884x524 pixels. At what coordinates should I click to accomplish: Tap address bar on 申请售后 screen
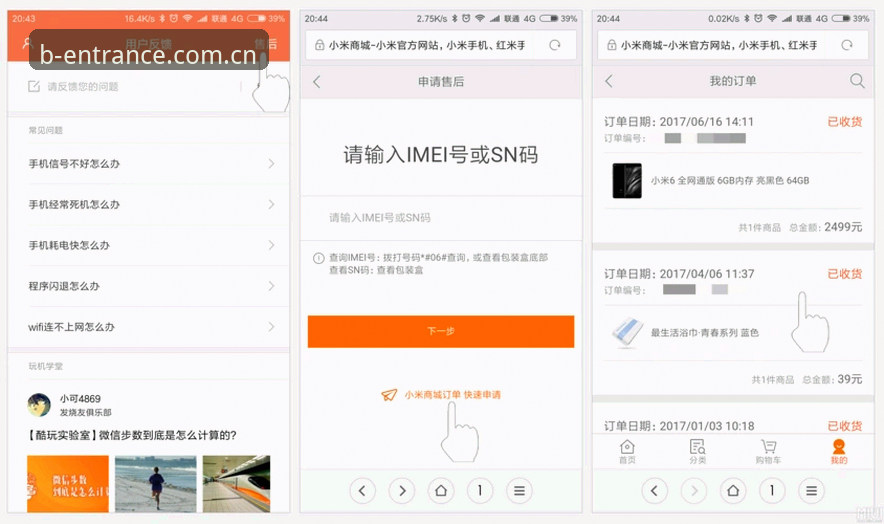click(x=441, y=45)
